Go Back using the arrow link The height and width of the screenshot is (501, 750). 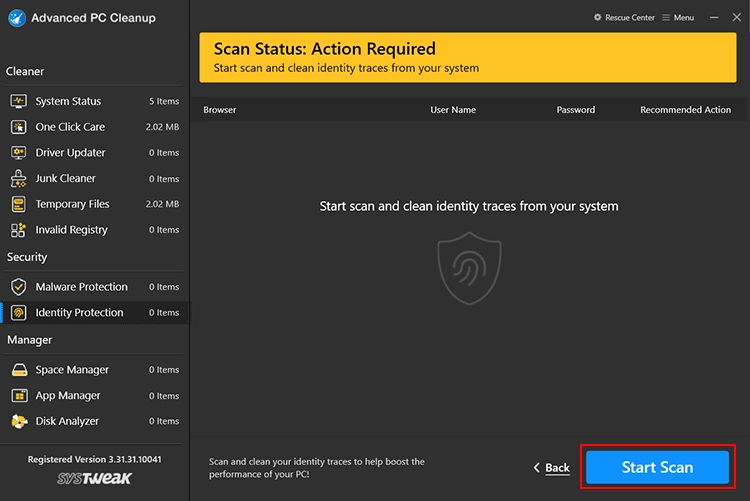point(551,468)
